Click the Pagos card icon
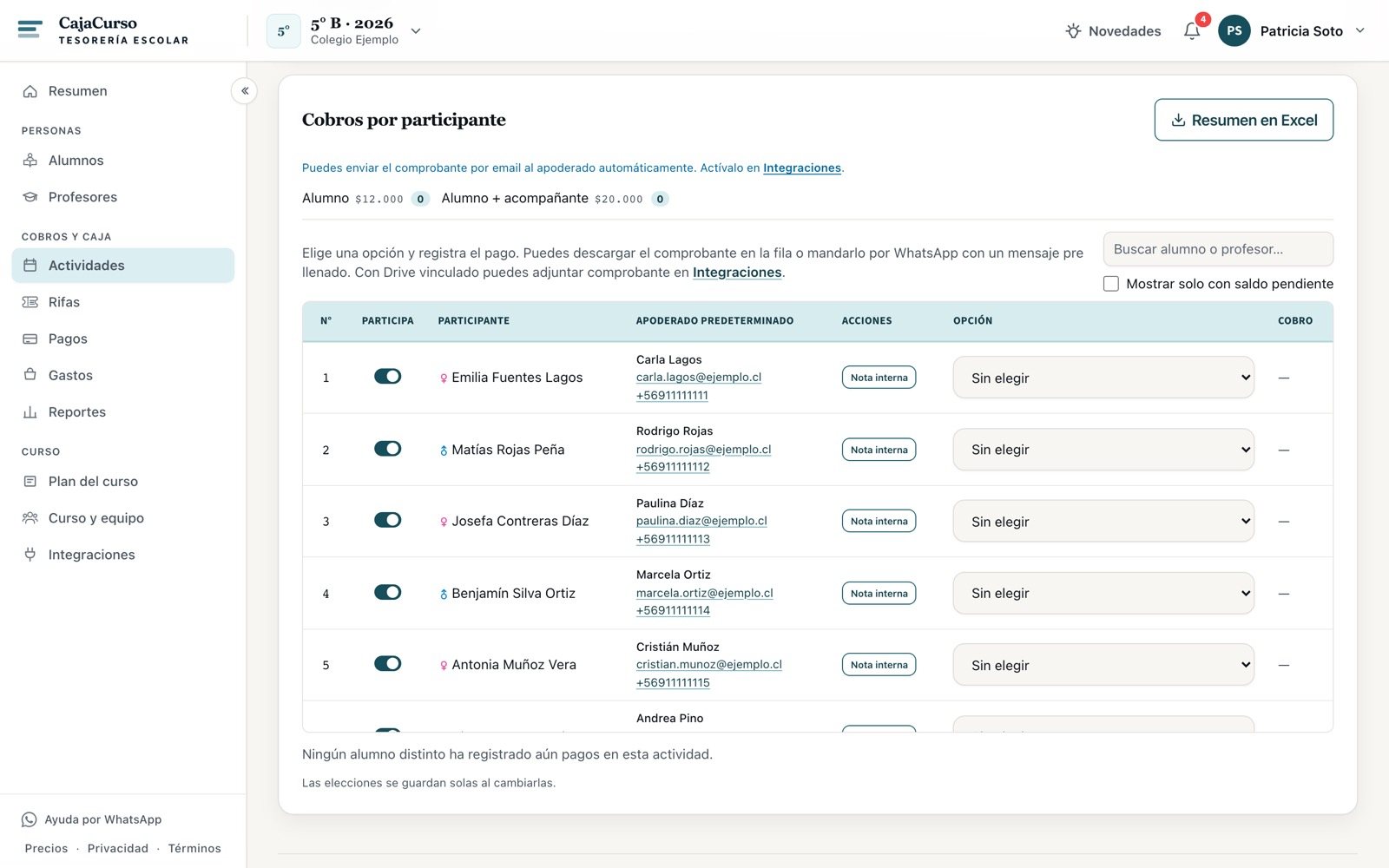 click(x=30, y=339)
